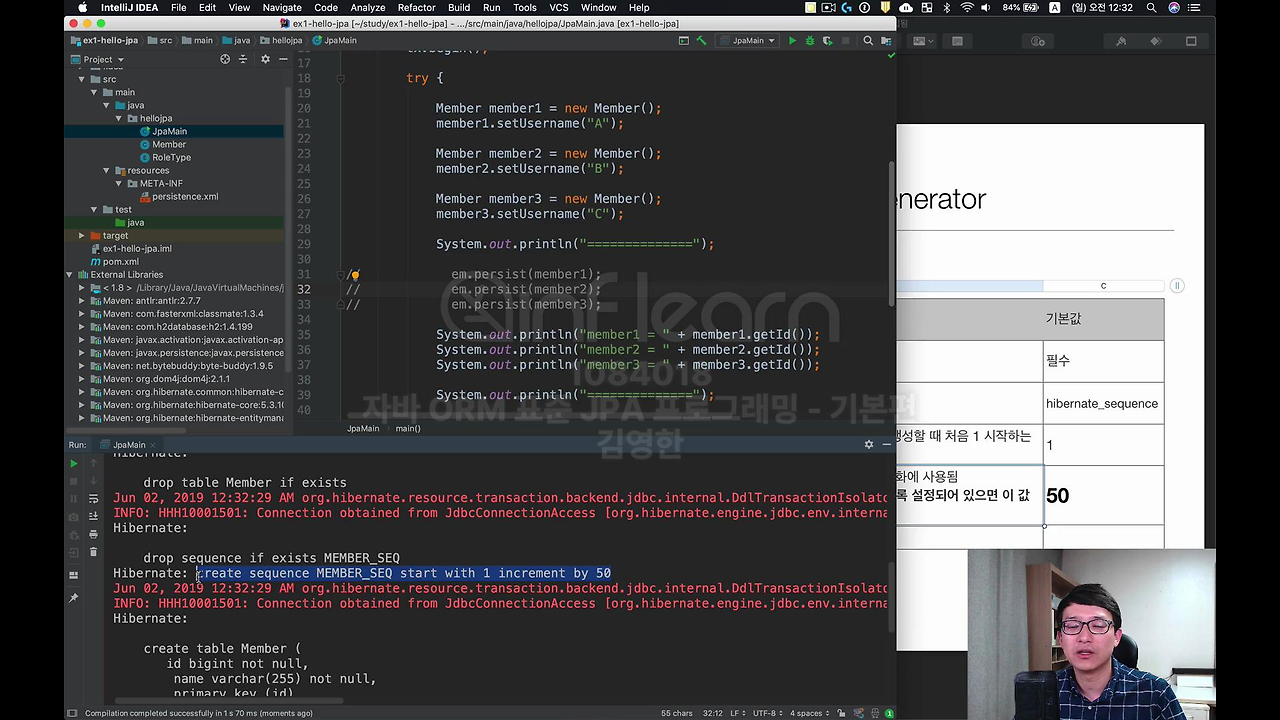Open the Tools menu
1280x720 pixels.
coord(525,8)
